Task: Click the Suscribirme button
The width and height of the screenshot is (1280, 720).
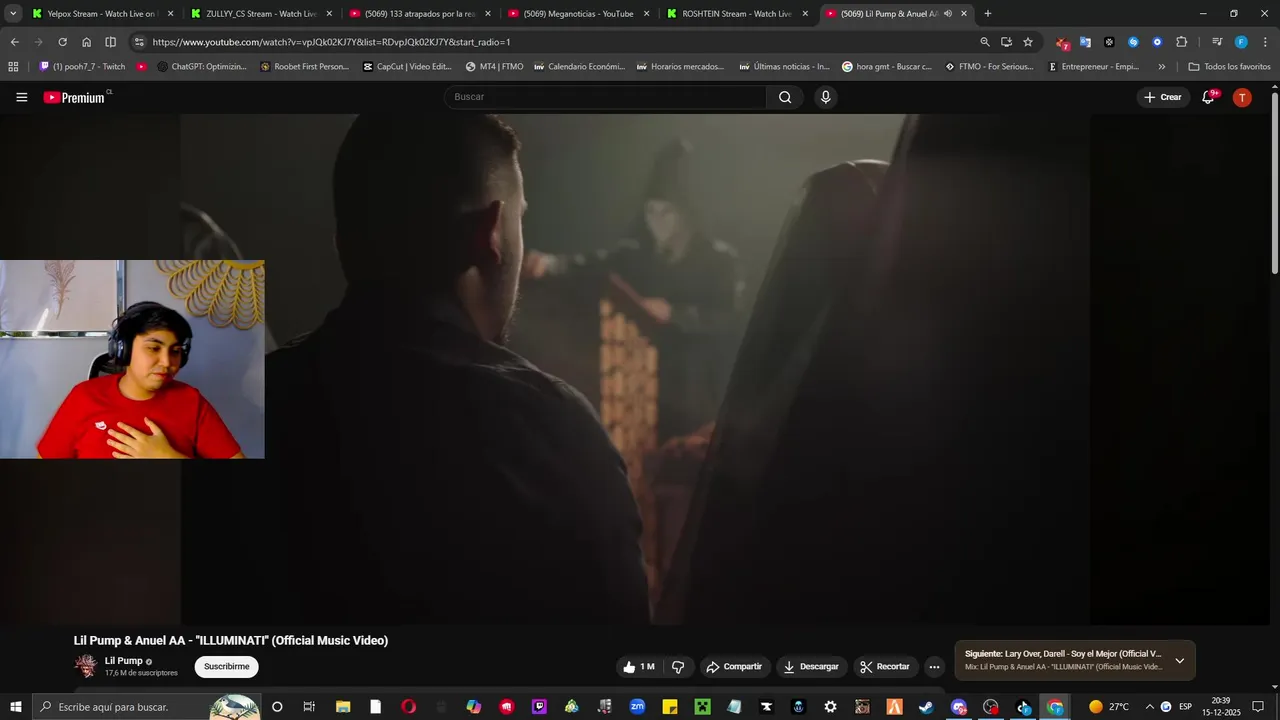Action: point(226,667)
